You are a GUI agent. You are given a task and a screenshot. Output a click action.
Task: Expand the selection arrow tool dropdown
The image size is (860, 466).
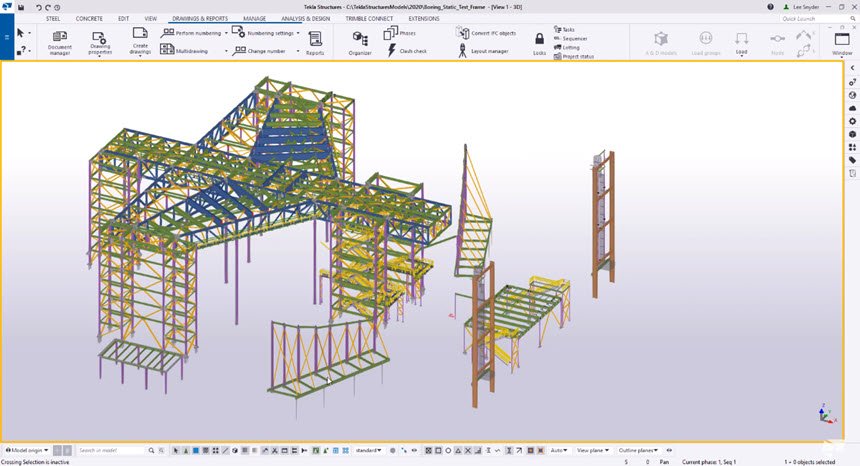pos(29,33)
